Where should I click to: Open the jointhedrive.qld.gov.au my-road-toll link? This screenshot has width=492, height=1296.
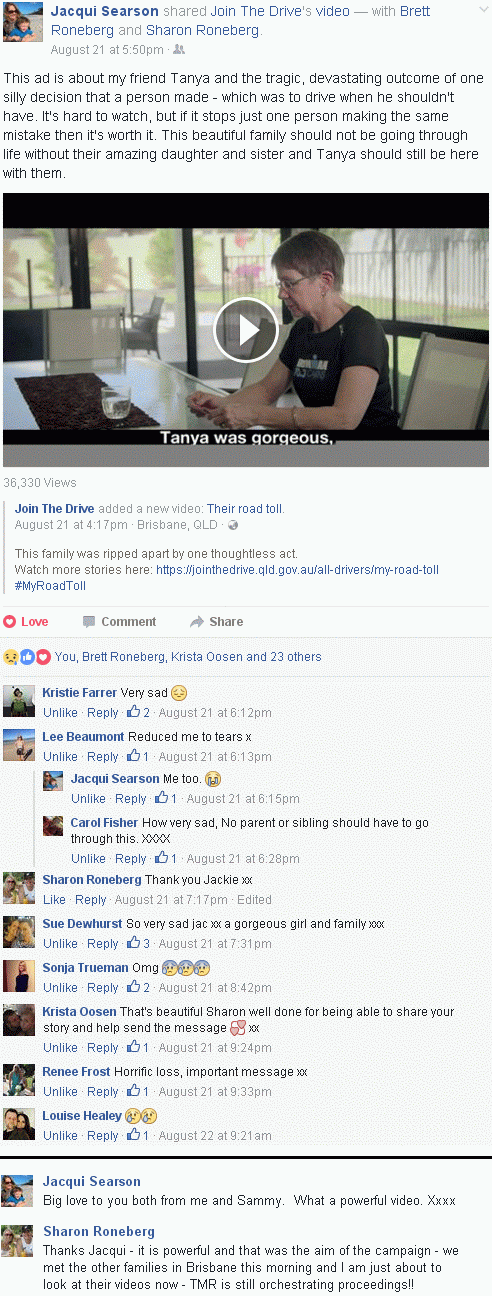(297, 570)
